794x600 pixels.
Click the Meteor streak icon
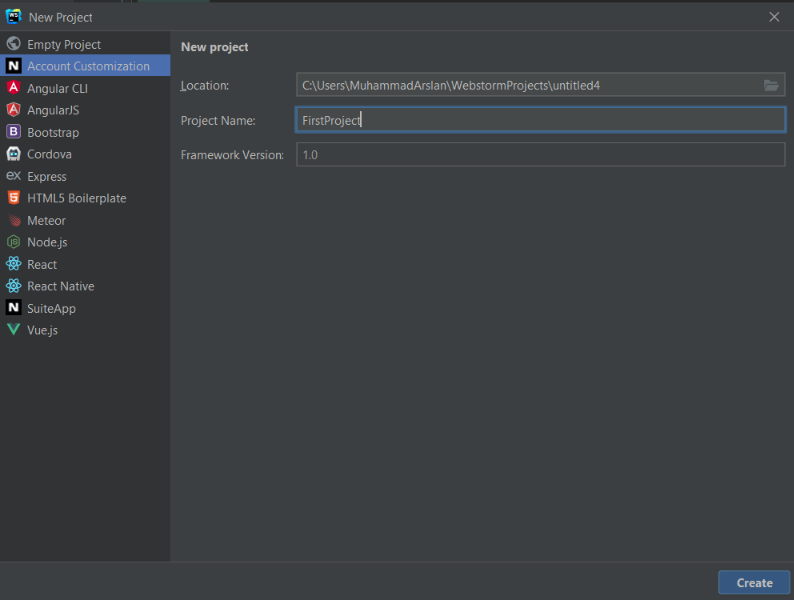coord(14,220)
